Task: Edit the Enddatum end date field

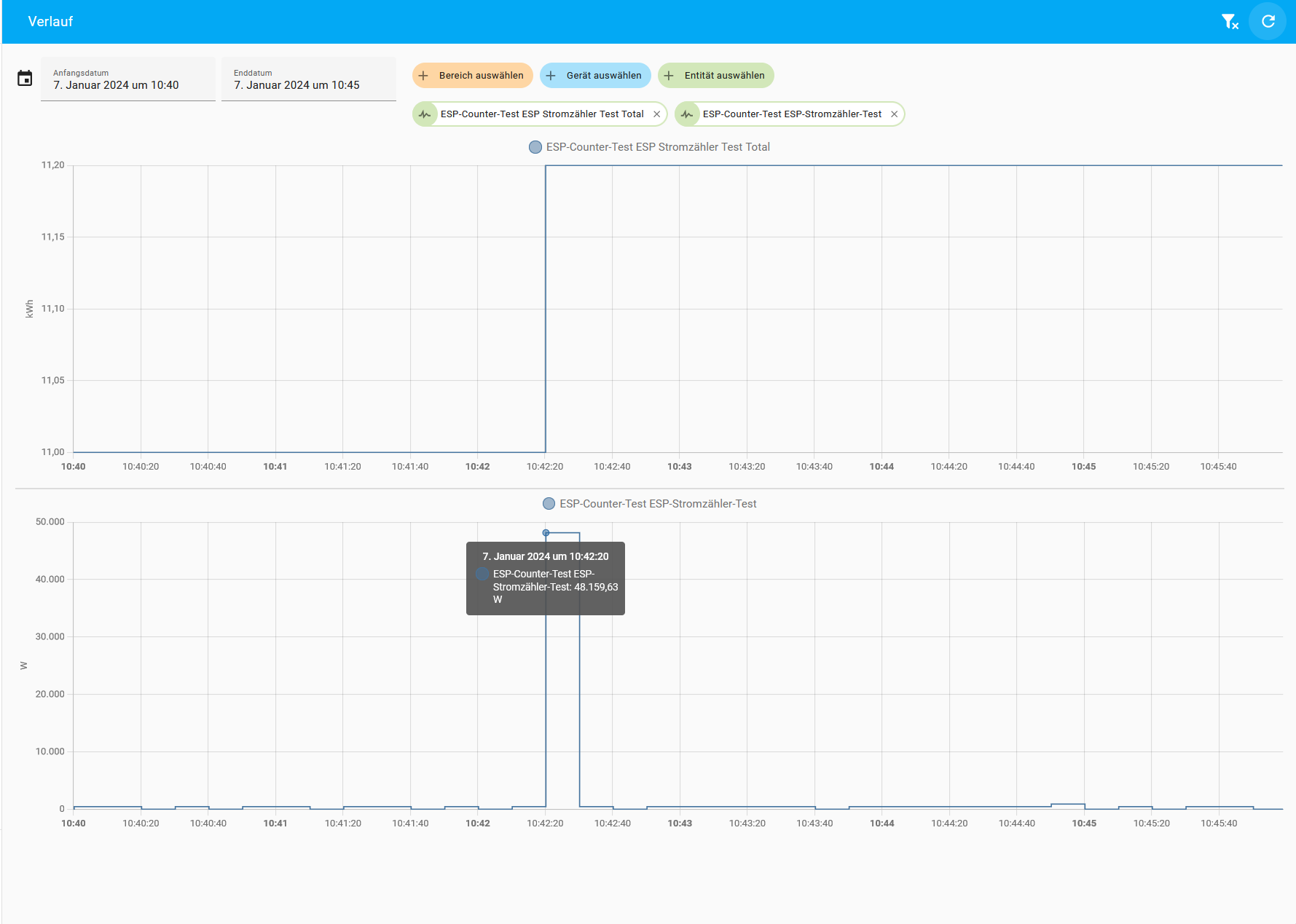Action: click(309, 79)
